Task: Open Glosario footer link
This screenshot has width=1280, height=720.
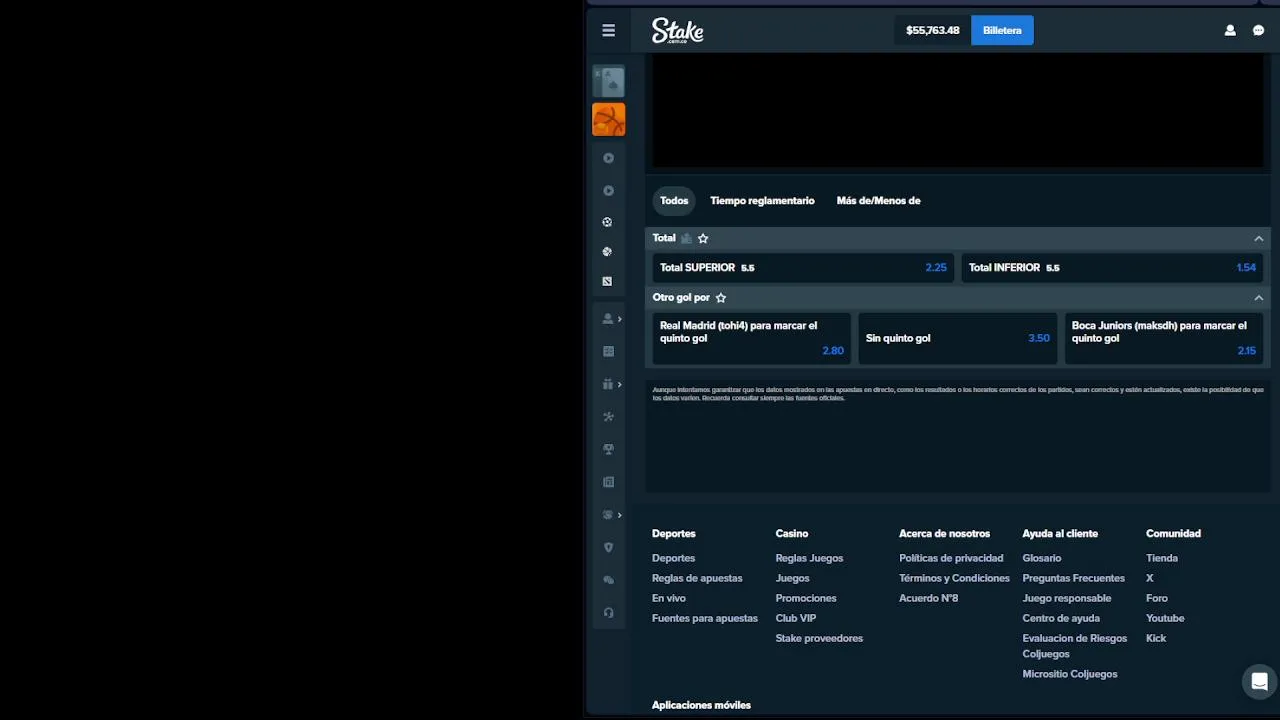Action: pos(1042,558)
